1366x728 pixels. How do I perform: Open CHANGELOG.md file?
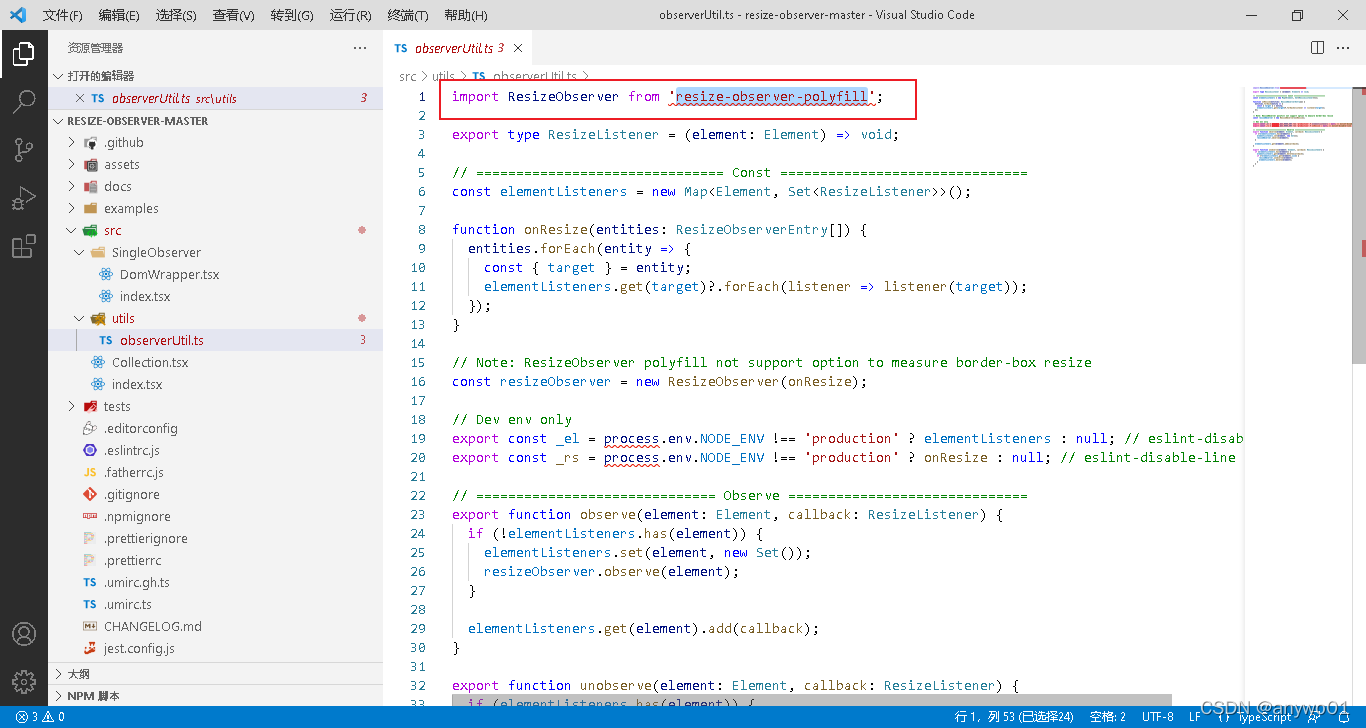[x=215, y=626]
